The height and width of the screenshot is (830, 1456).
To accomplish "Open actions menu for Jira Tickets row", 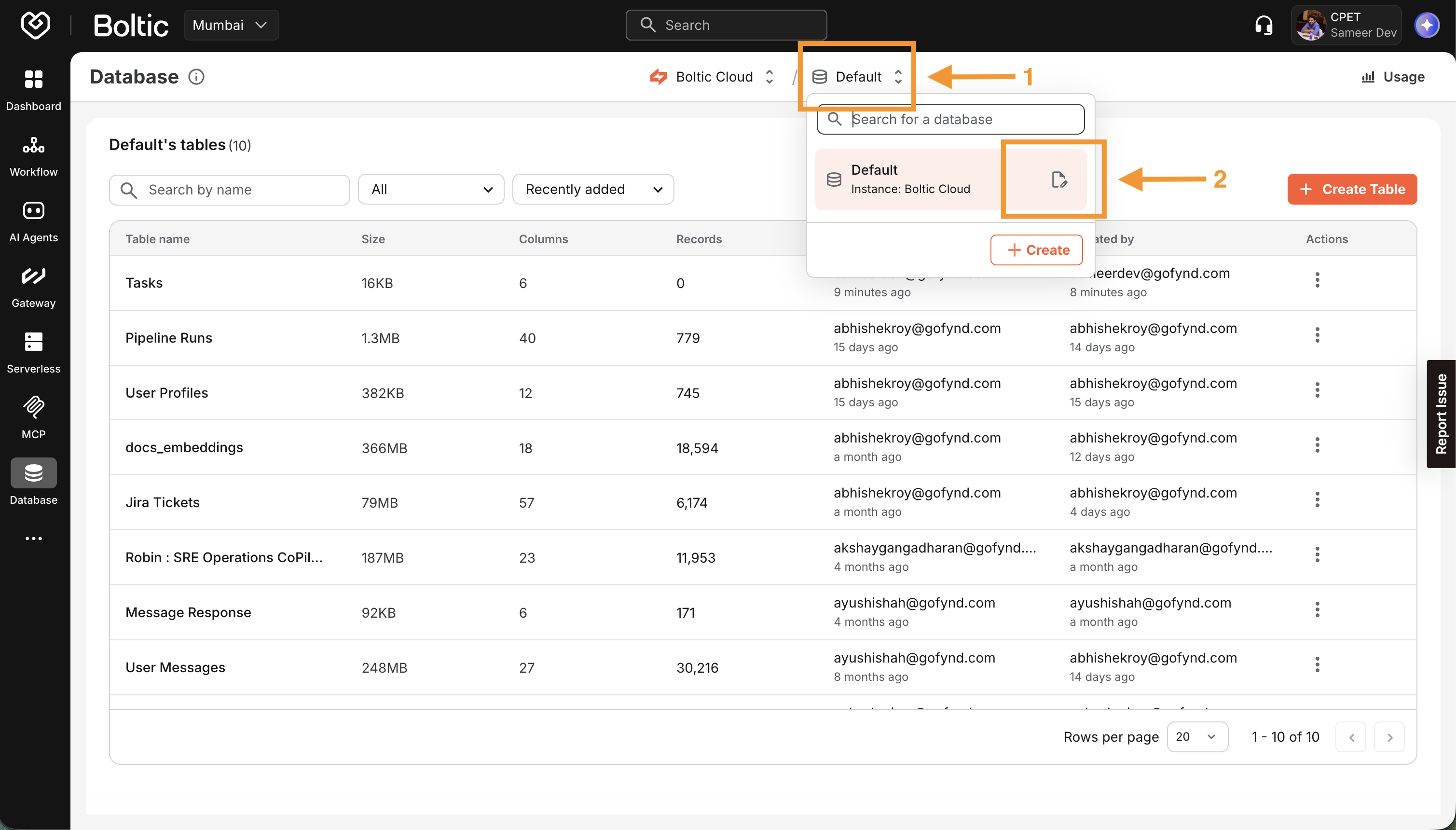I will click(1317, 499).
